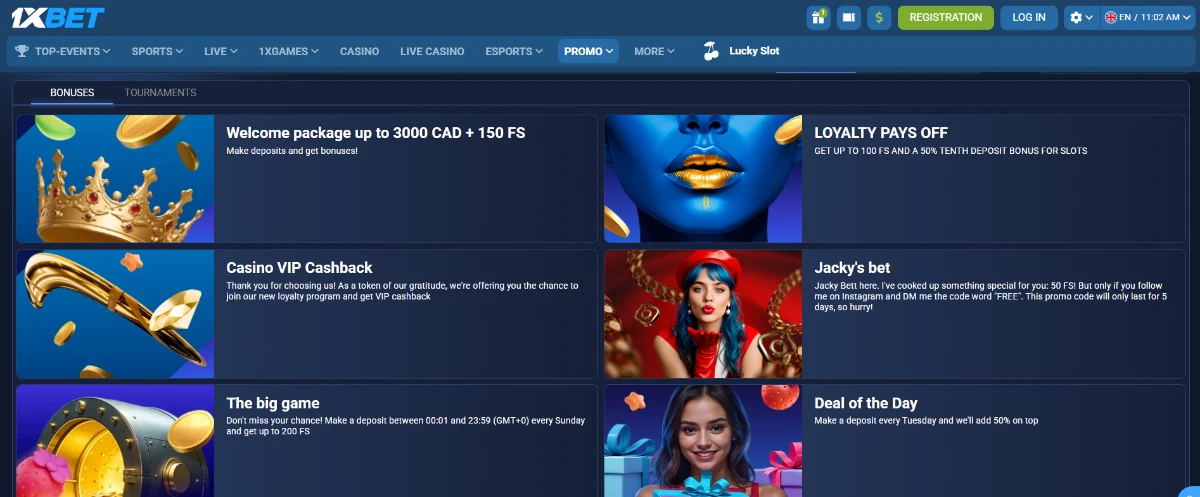
Task: Open The big game vault image
Action: (x=115, y=441)
